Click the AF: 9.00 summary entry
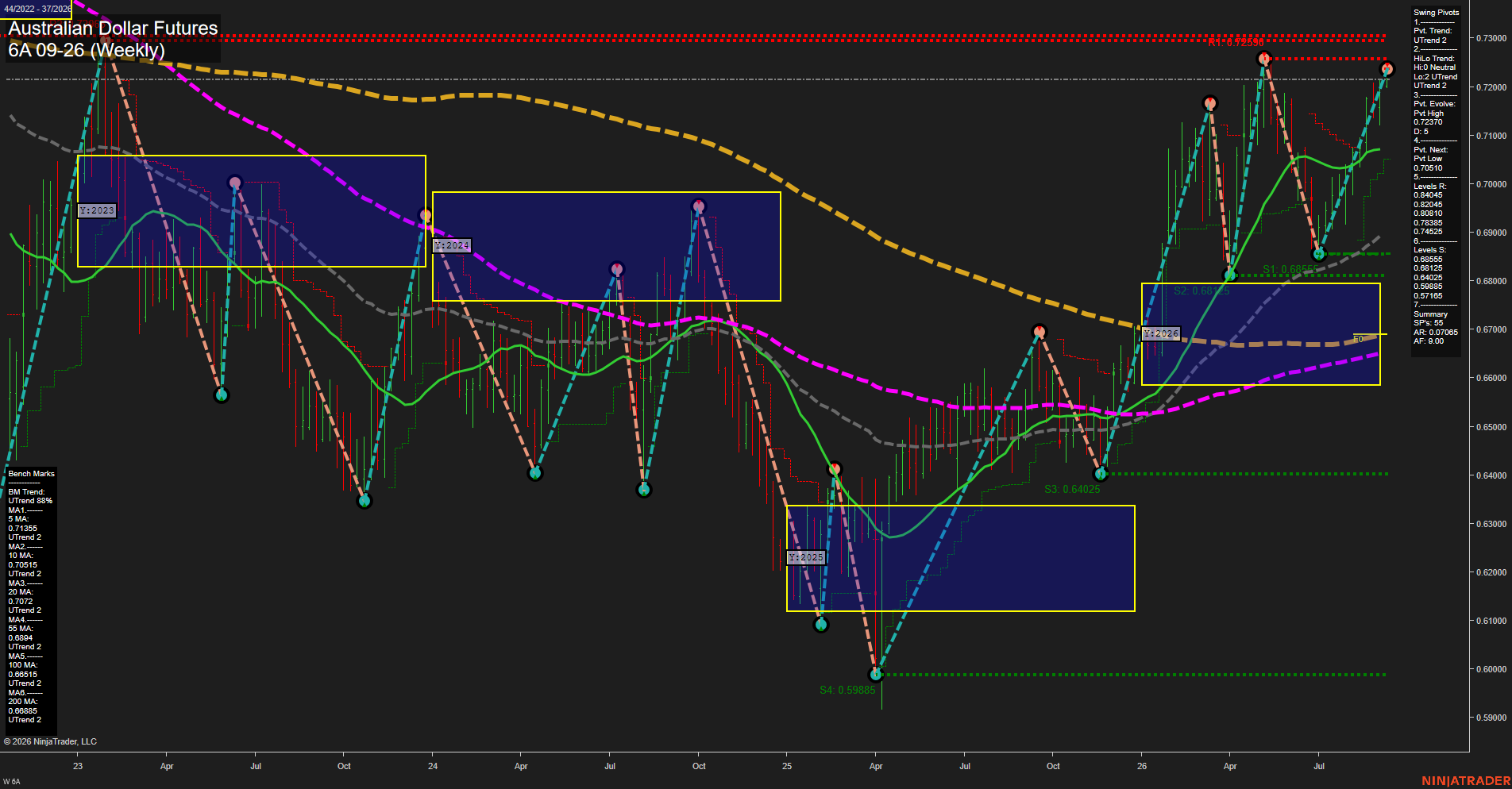Image resolution: width=1512 pixels, height=789 pixels. coord(1429,341)
